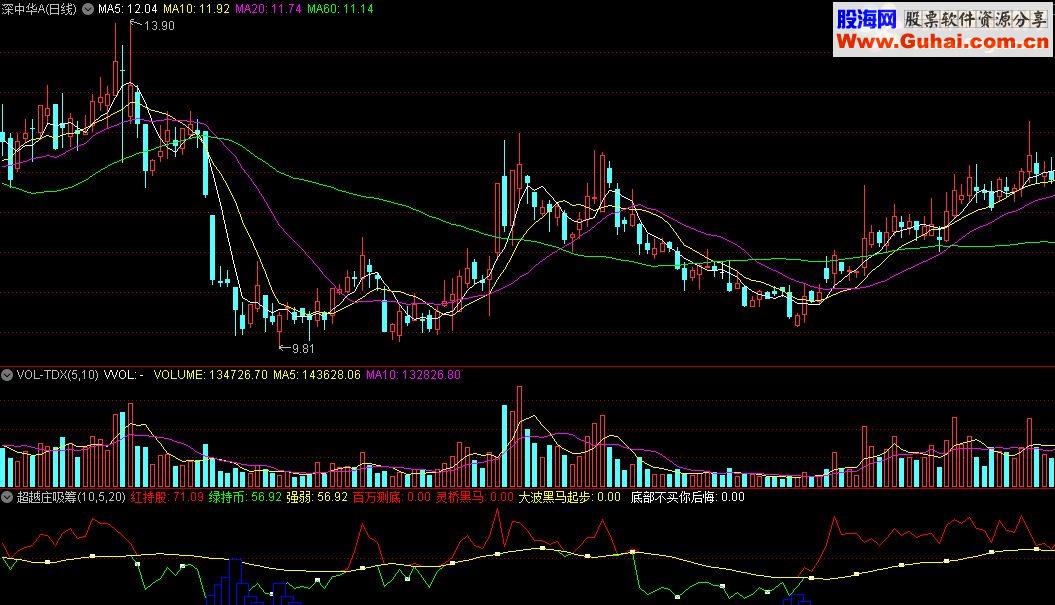This screenshot has width=1055, height=605.
Task: Click the 绿持币: 56.92 value
Action: tap(245, 497)
